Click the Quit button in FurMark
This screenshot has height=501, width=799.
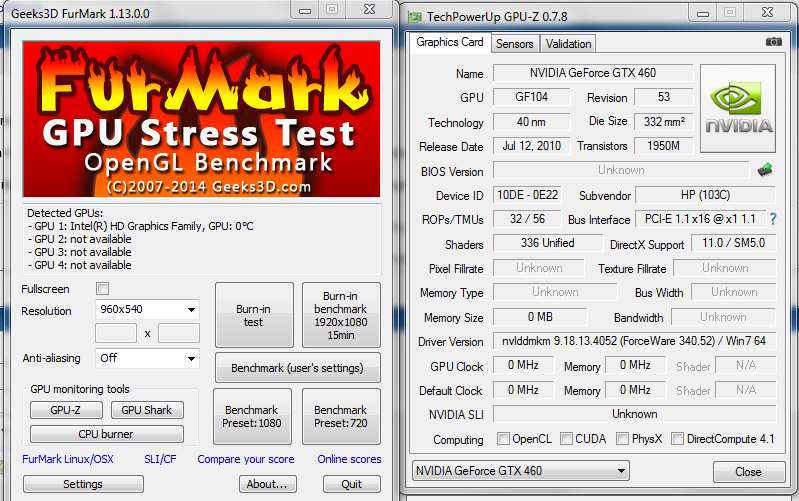click(x=352, y=484)
